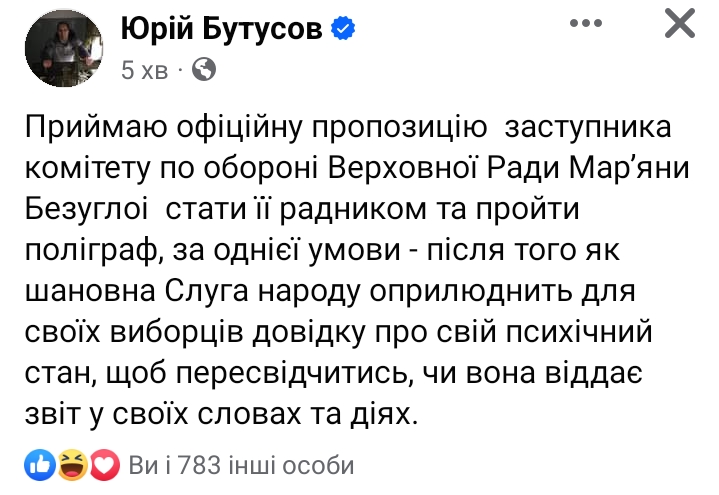
Task: Open the author name Юрій Бутусов
Action: pyautogui.click(x=222, y=29)
